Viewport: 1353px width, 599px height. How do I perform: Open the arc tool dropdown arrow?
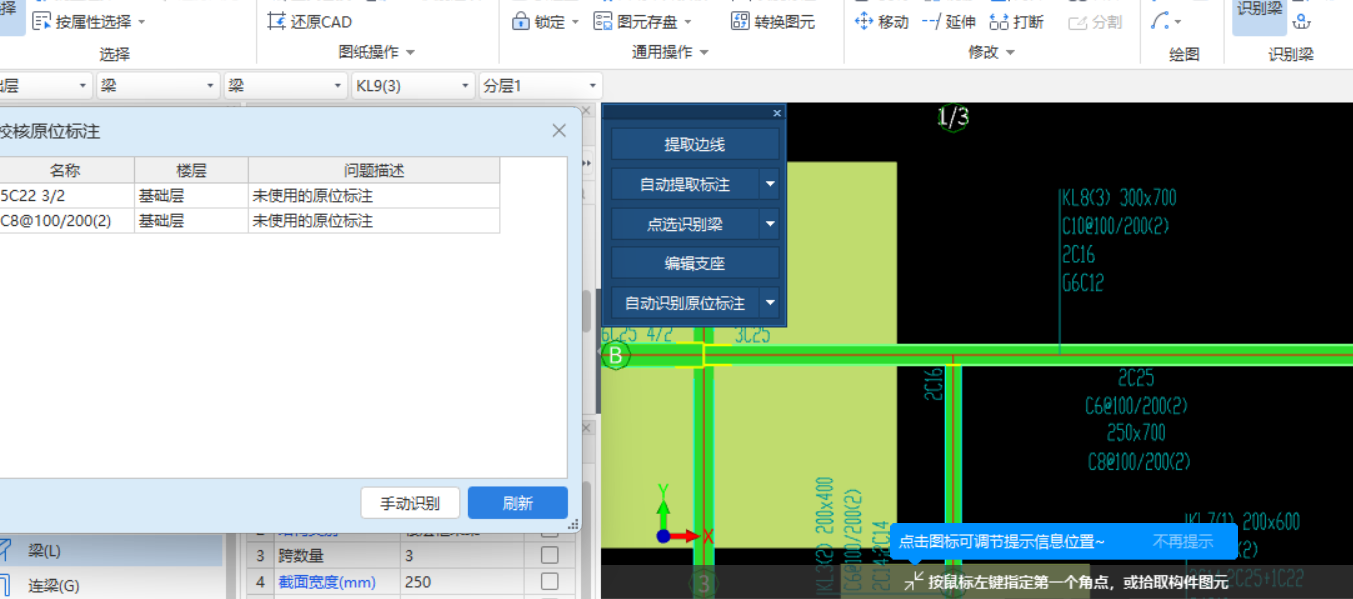coord(1177,21)
